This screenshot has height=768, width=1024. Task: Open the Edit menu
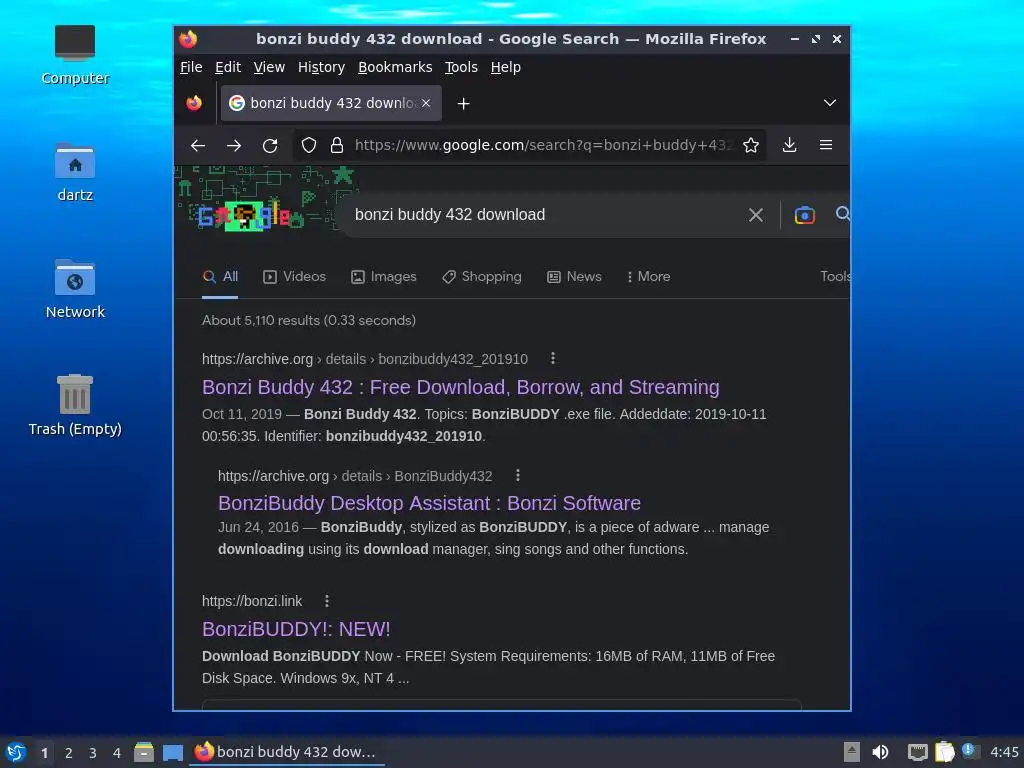click(228, 67)
